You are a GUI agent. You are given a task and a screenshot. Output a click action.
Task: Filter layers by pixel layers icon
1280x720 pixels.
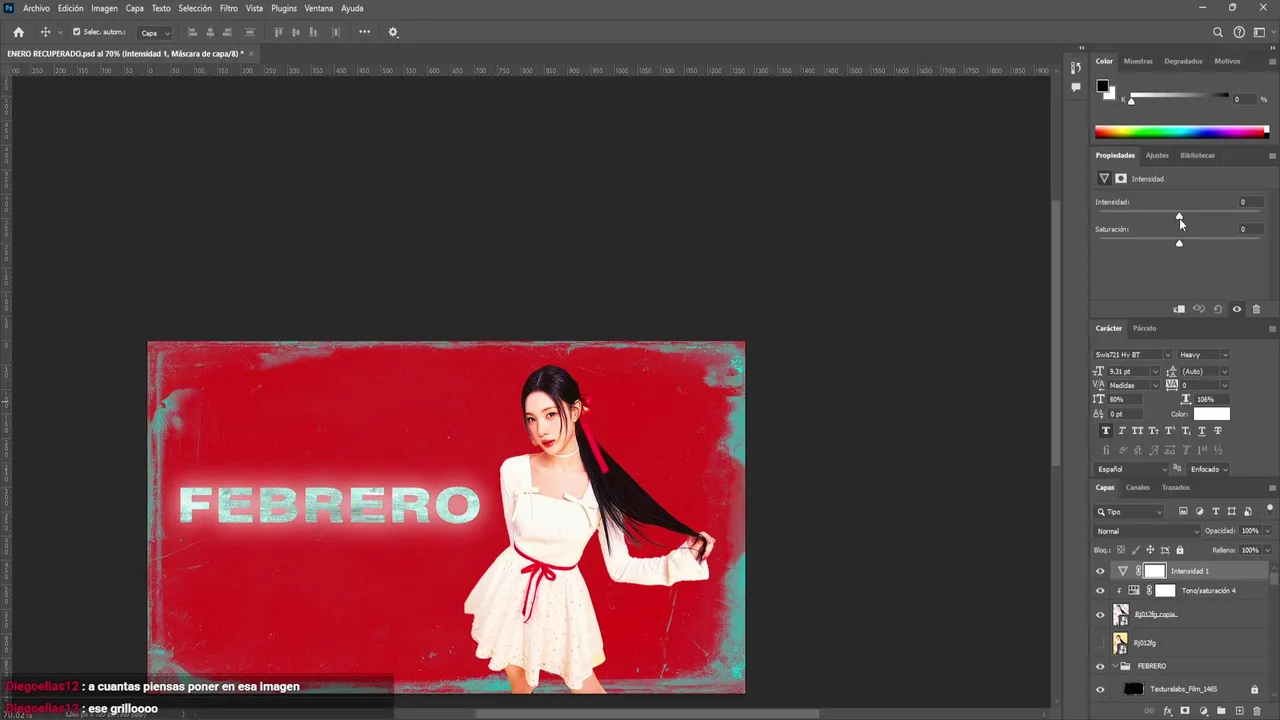pos(1183,511)
